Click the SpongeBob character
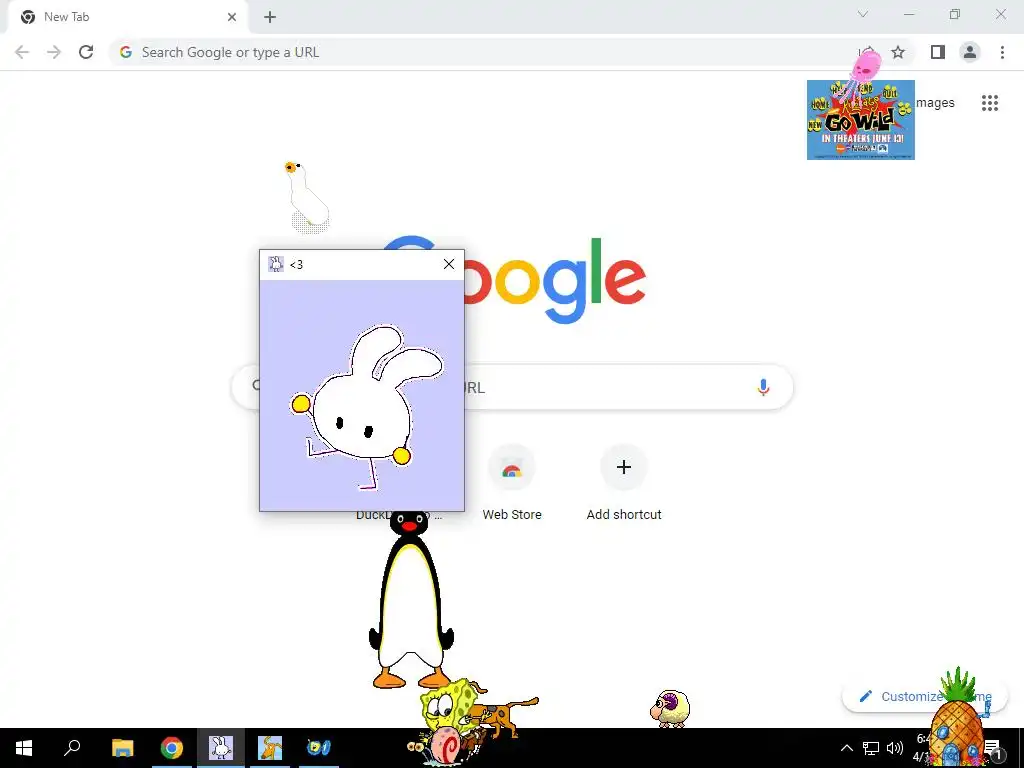1024x768 pixels. [448, 704]
